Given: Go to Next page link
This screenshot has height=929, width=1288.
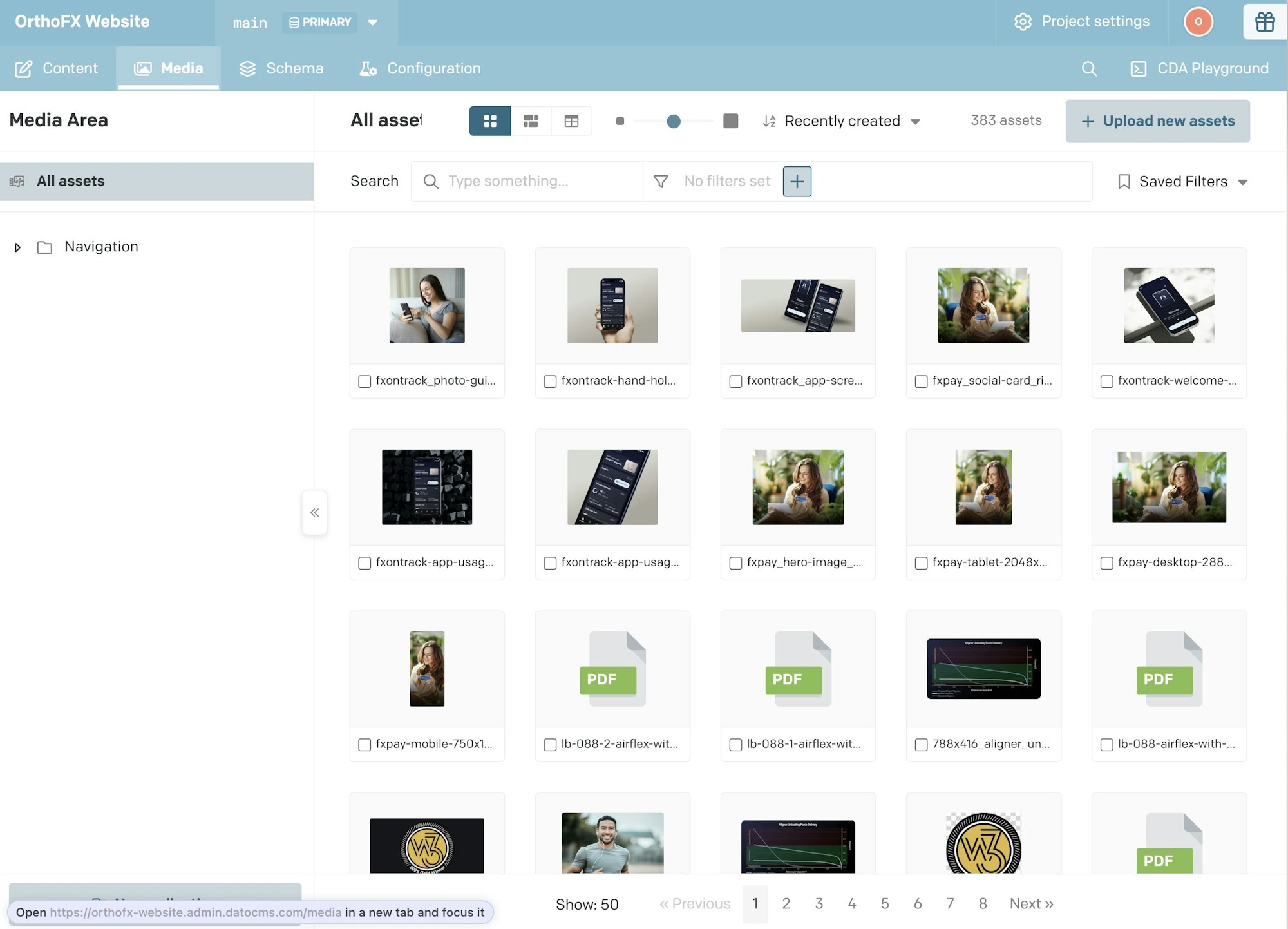Looking at the screenshot, I should point(1031,904).
